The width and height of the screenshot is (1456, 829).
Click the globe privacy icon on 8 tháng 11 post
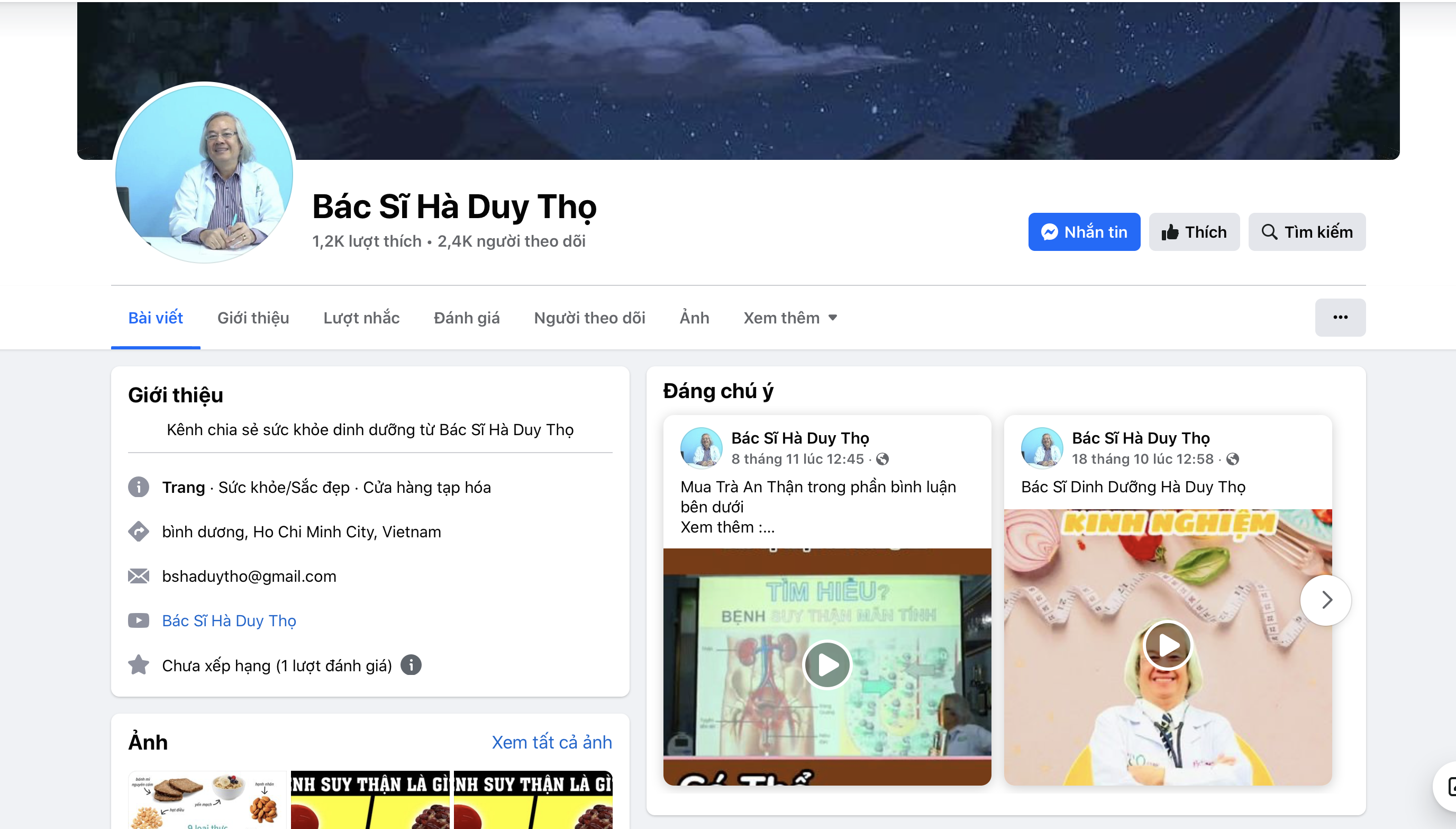pyautogui.click(x=882, y=459)
